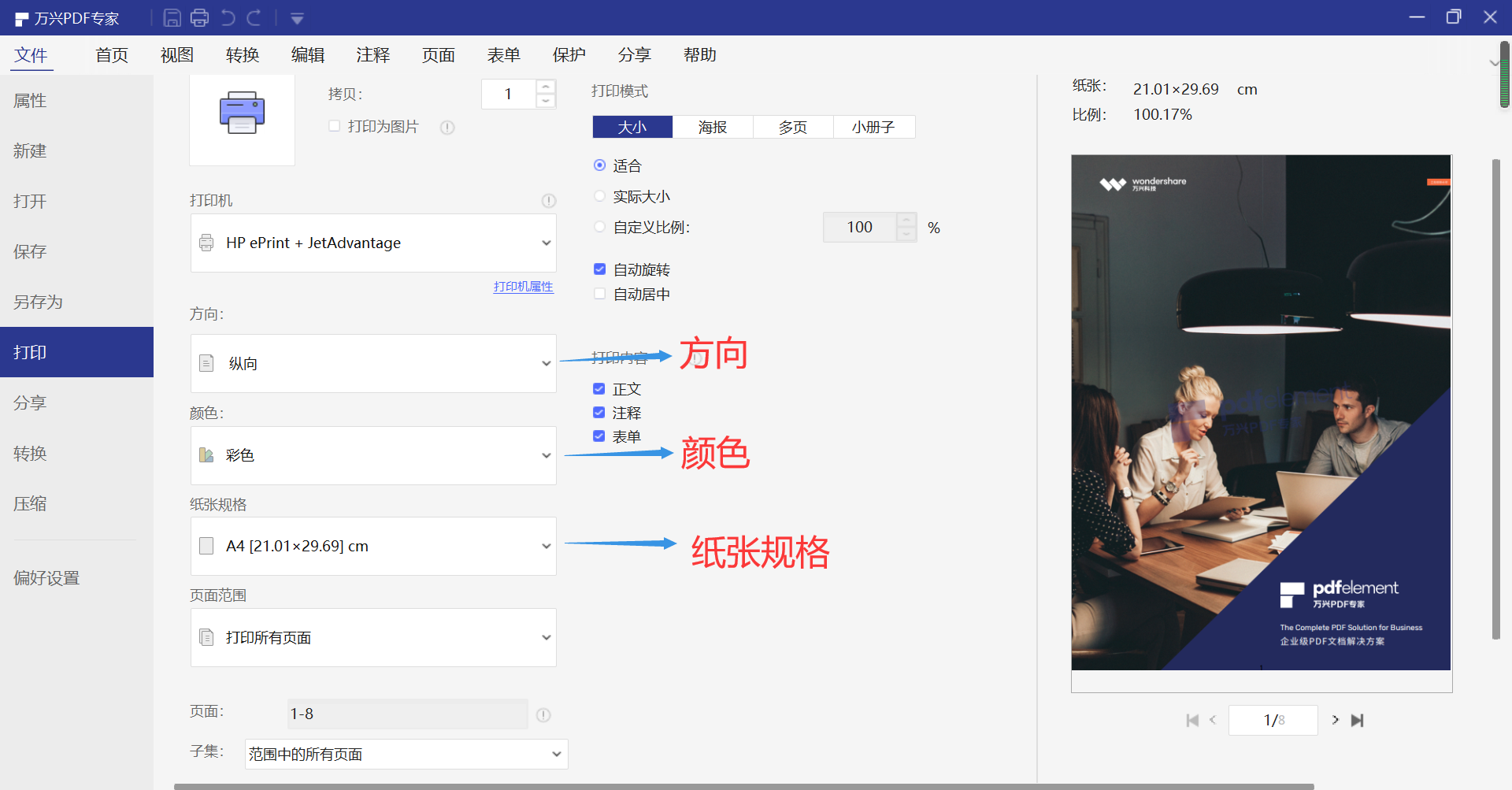Screen dimensions: 1512x790
Task: Click the info icon next to 打印机
Action: [549, 201]
